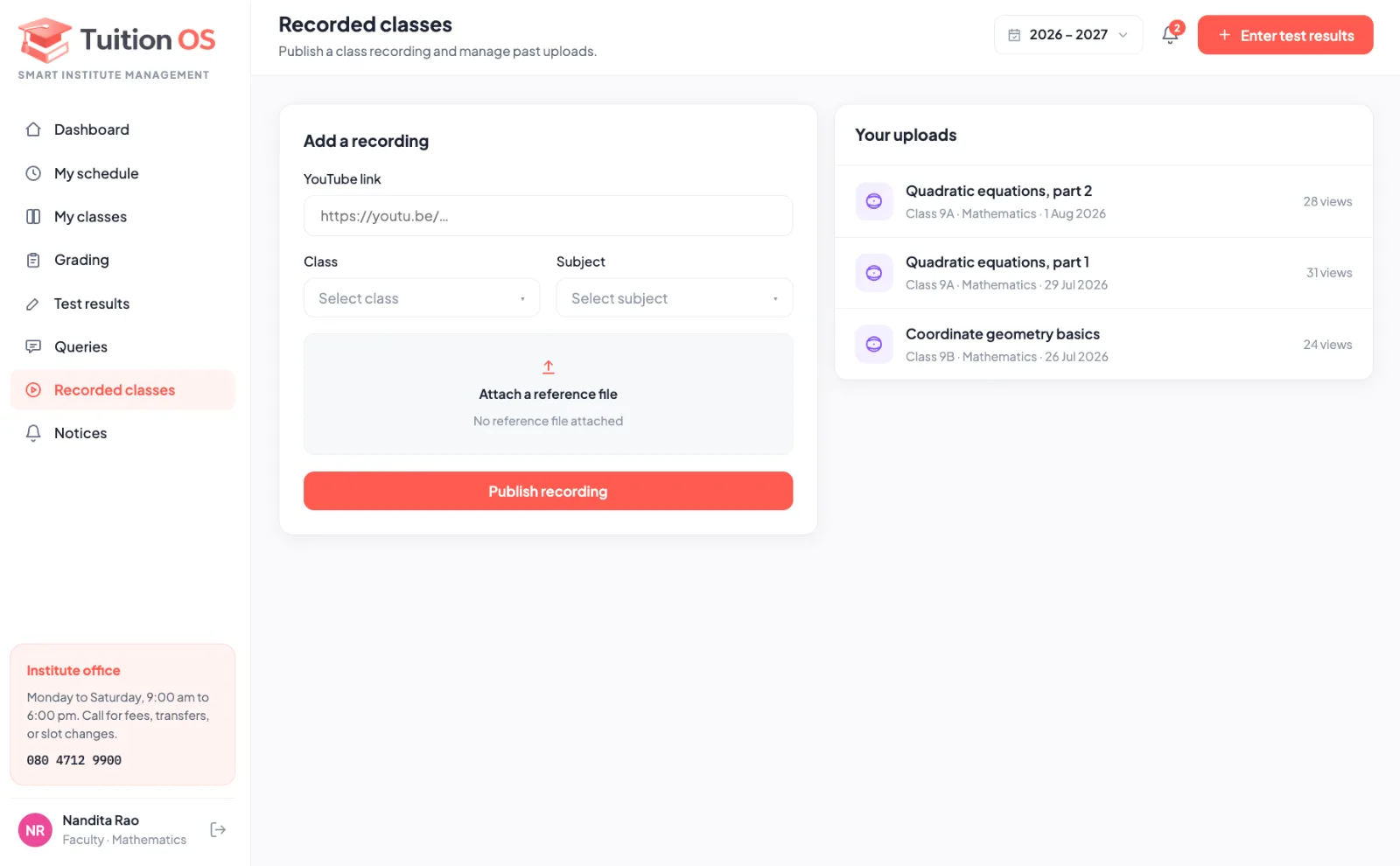The height and width of the screenshot is (866, 1400).
Task: Open Quadratic equations, part 2 upload
Action: point(1103,202)
